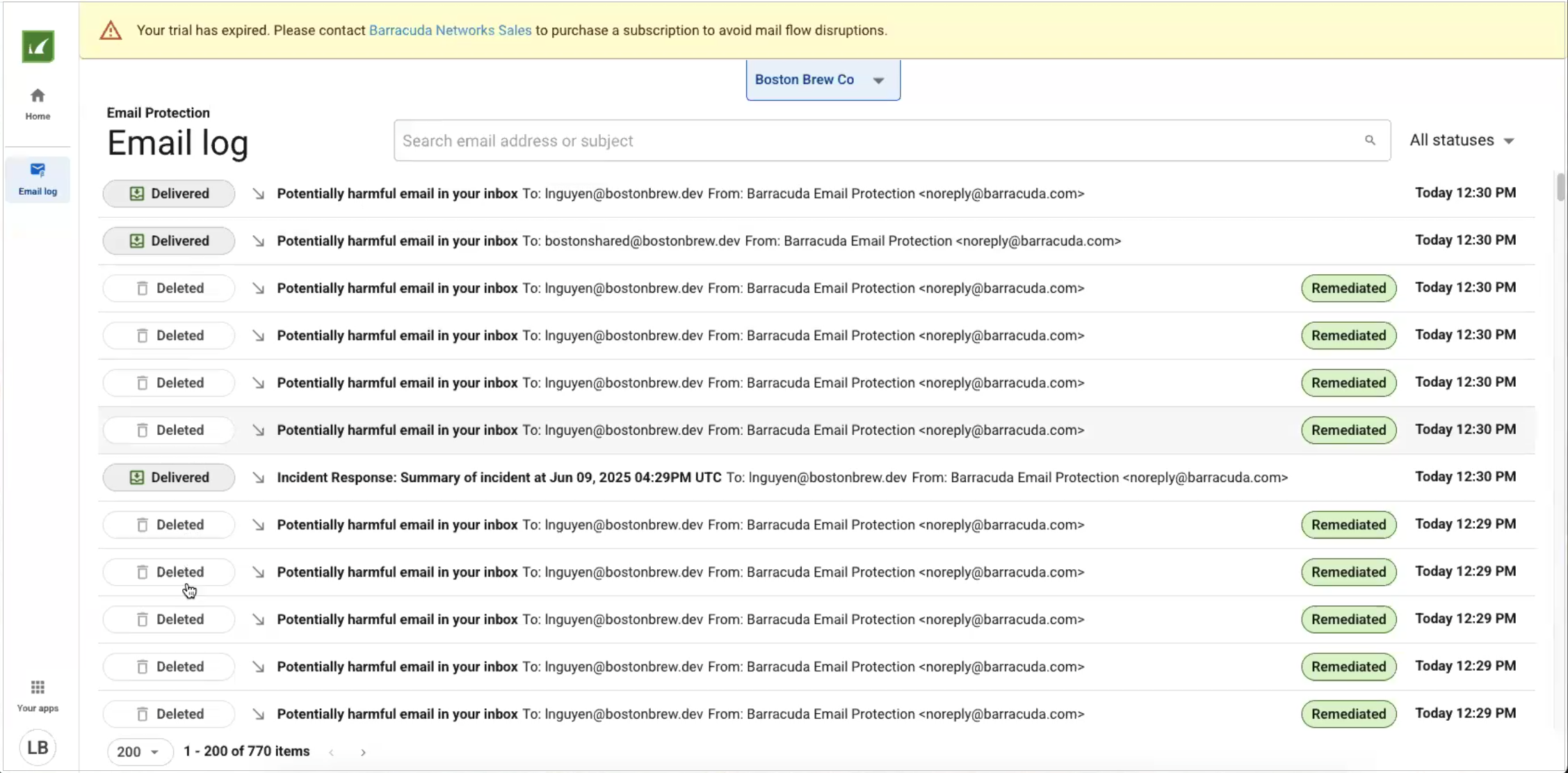Select the email to bostonshared@bostonbrew.dev
This screenshot has height=773, width=1568.
coord(816,241)
